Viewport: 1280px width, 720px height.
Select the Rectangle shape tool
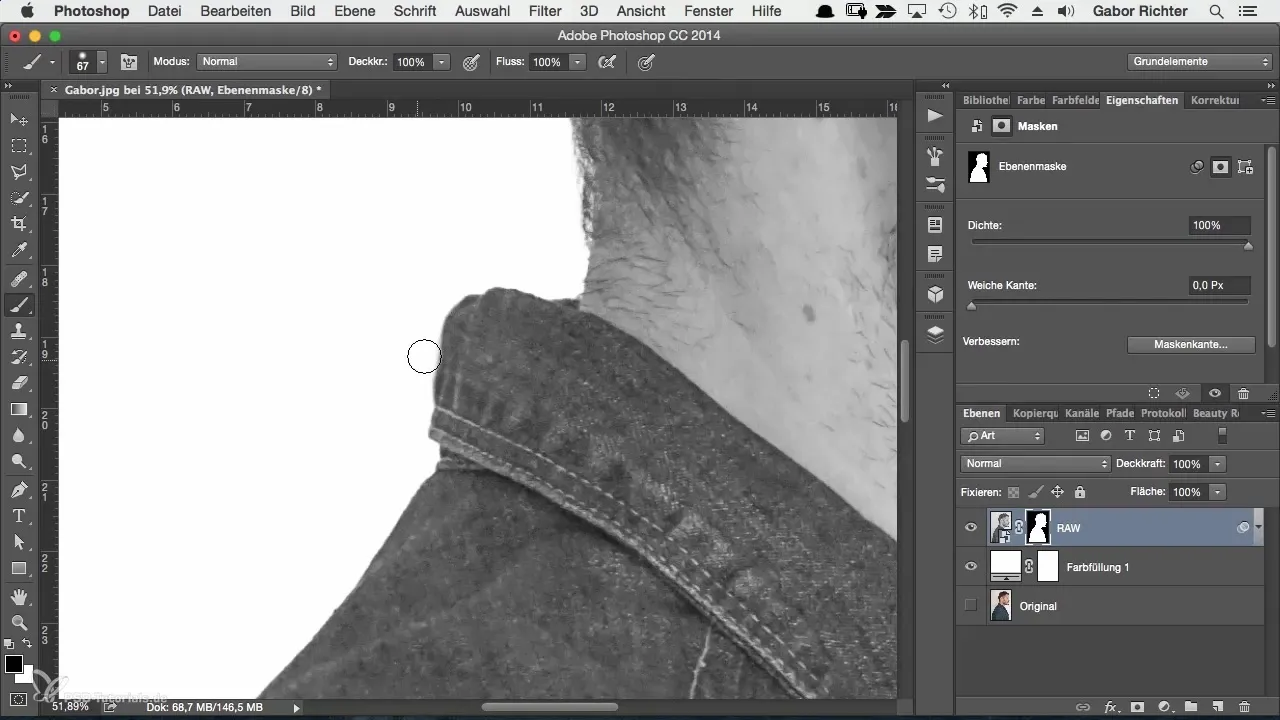(x=18, y=568)
